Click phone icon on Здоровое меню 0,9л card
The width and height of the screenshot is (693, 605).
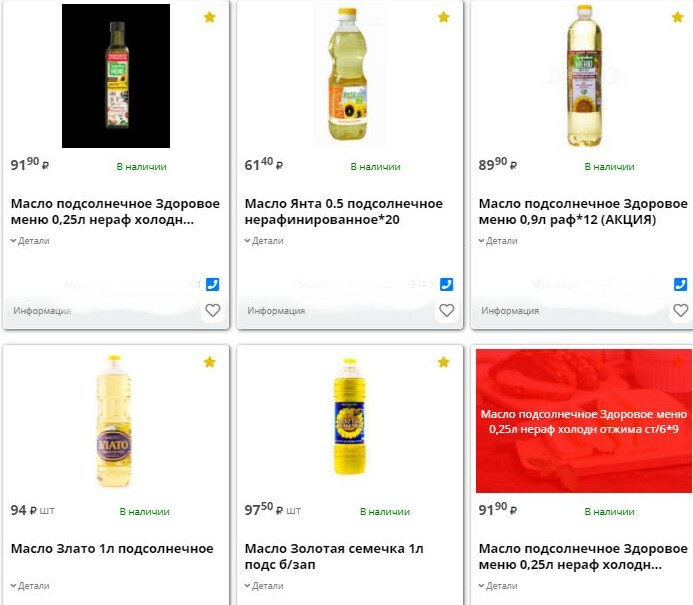click(681, 284)
